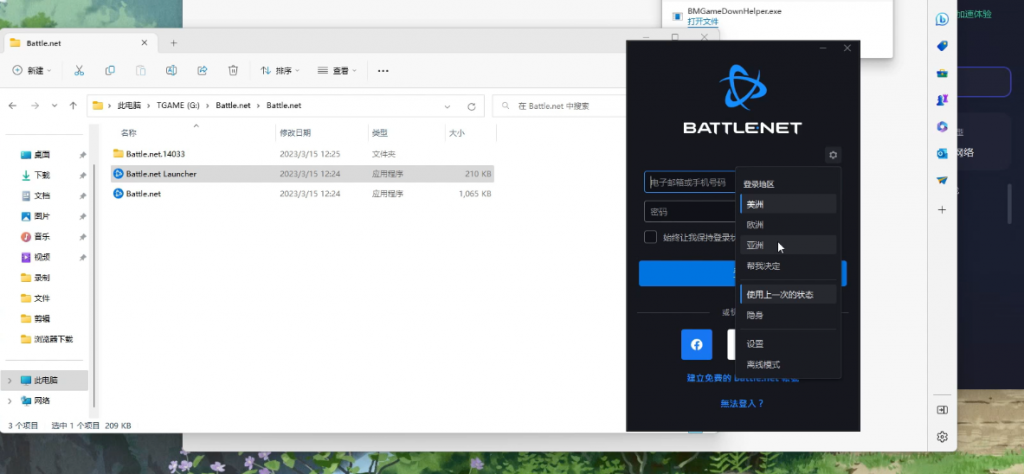
Task: Select the Americas (美洲) region
Action: click(788, 204)
